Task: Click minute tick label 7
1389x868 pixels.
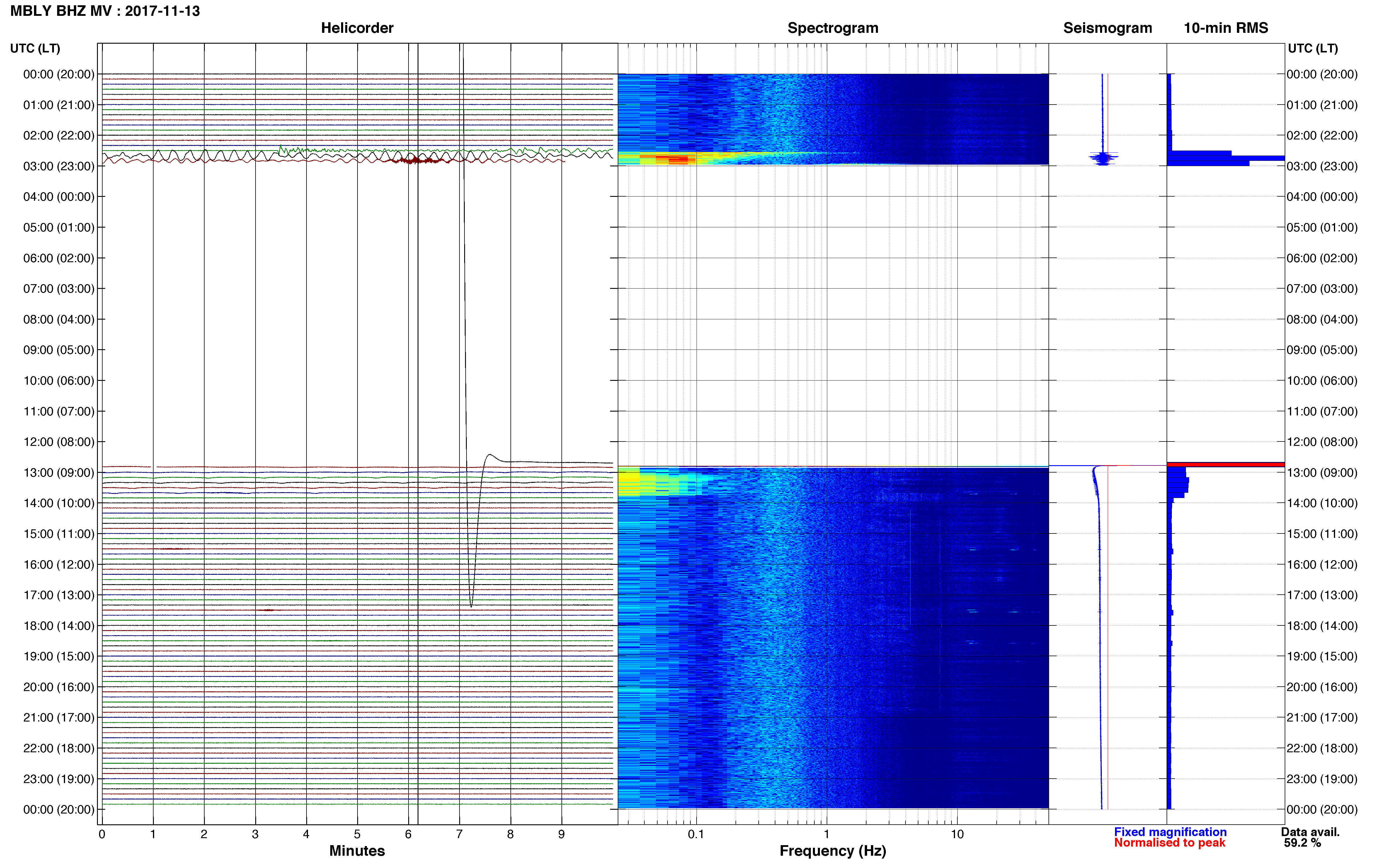Action: pos(459,834)
